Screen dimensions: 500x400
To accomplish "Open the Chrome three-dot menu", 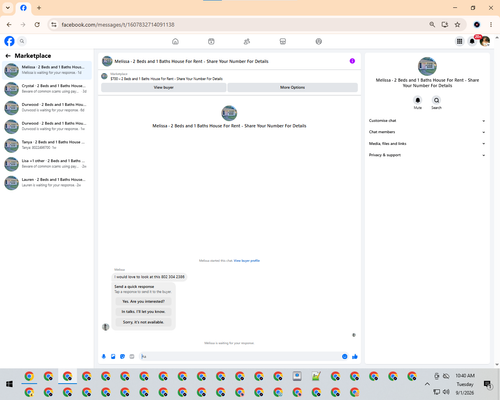I will click(491, 25).
